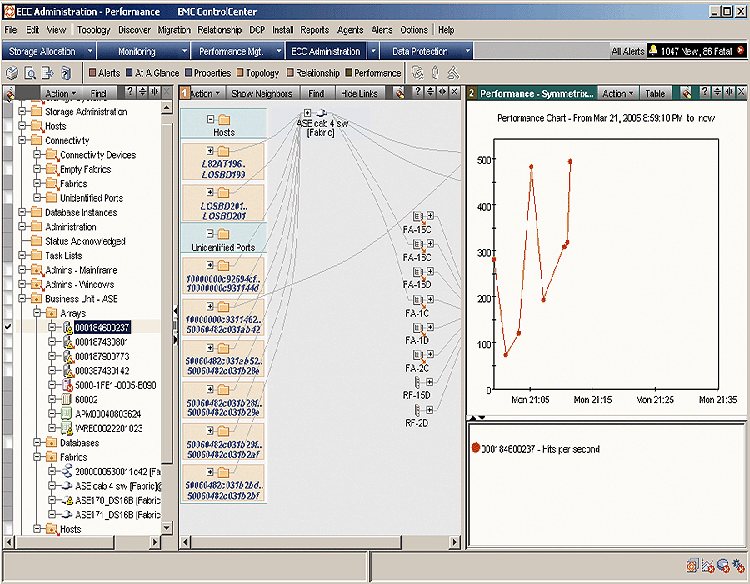Click the tree panel scroll down arrow
The height and width of the screenshot is (584, 750).
(166, 528)
